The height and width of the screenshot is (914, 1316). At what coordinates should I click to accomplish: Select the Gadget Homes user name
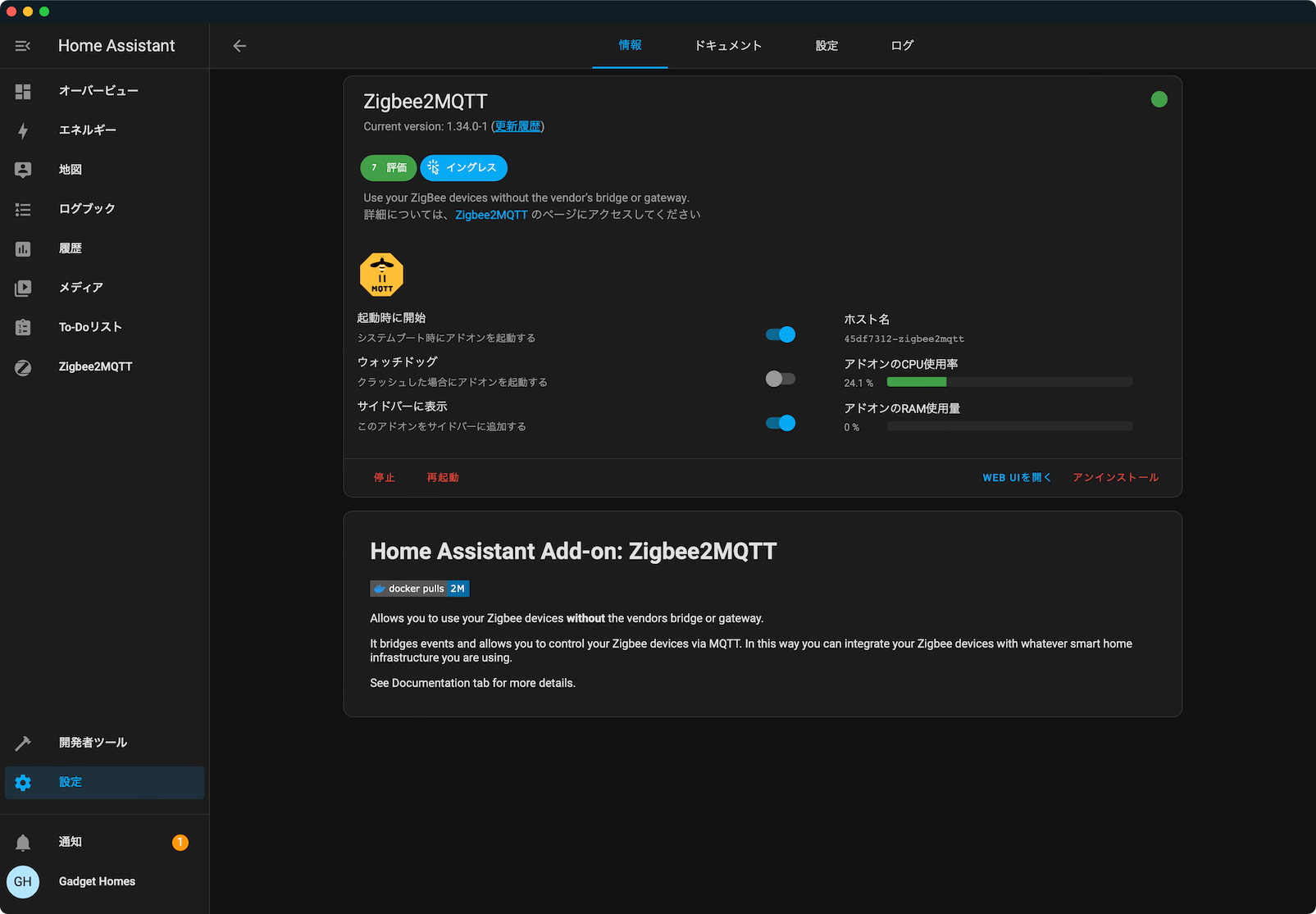point(97,882)
